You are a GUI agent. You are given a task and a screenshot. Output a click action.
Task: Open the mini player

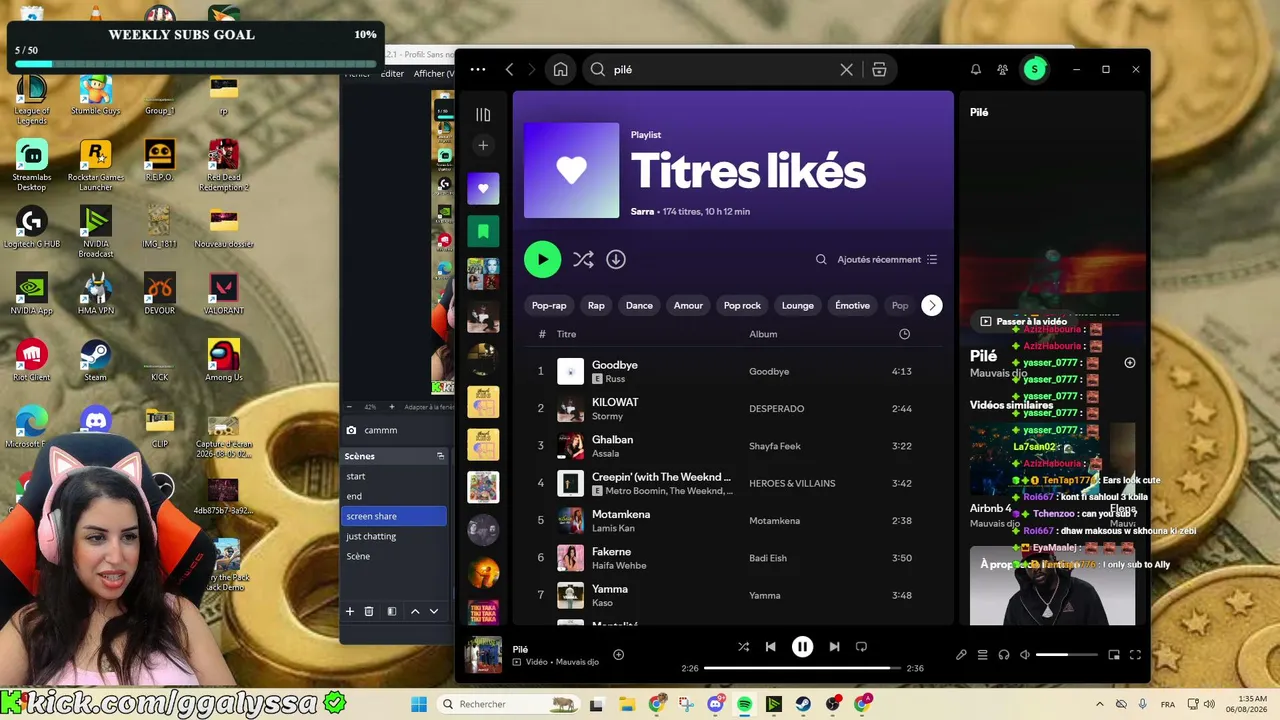tap(1114, 655)
